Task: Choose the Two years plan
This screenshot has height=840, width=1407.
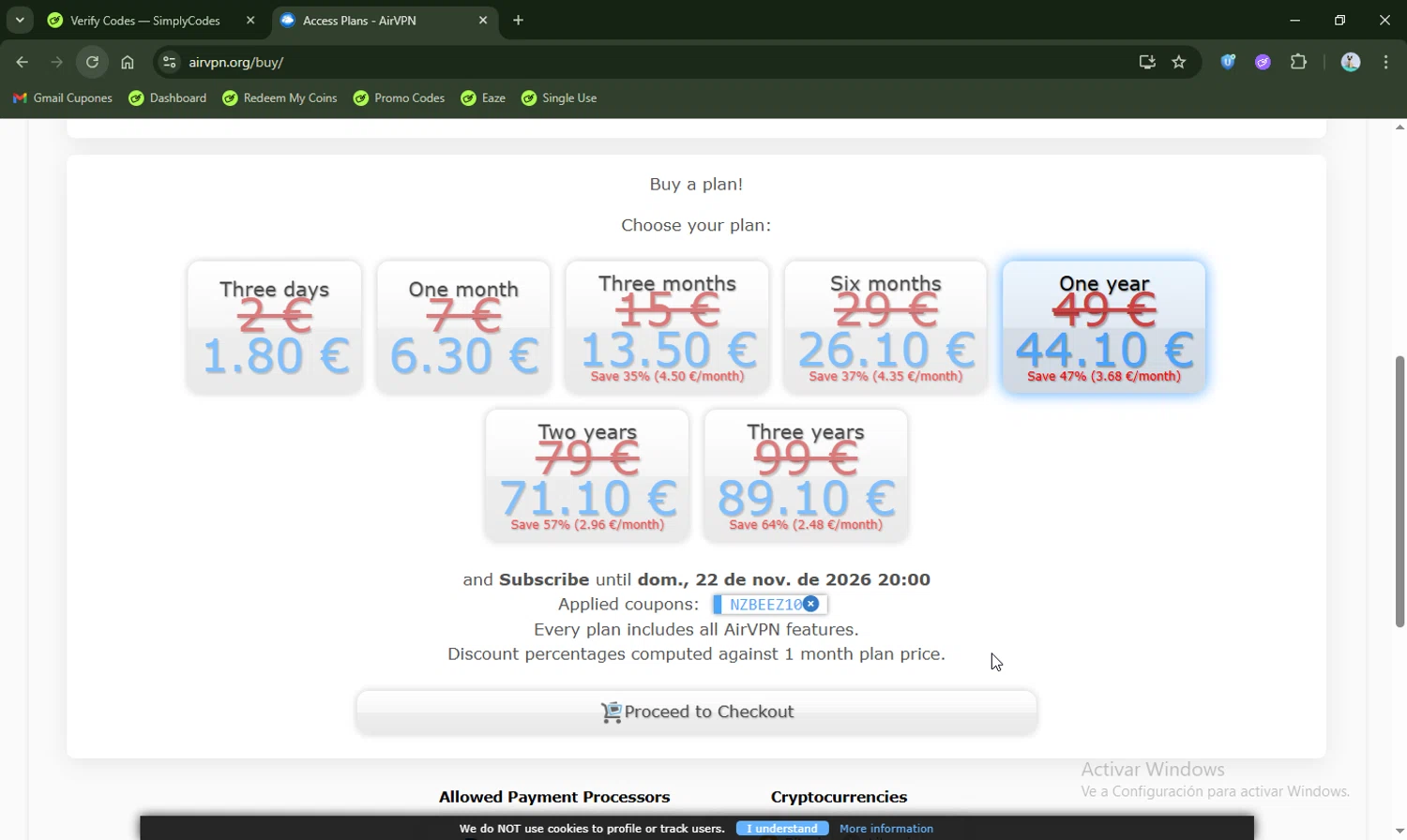Action: [587, 475]
